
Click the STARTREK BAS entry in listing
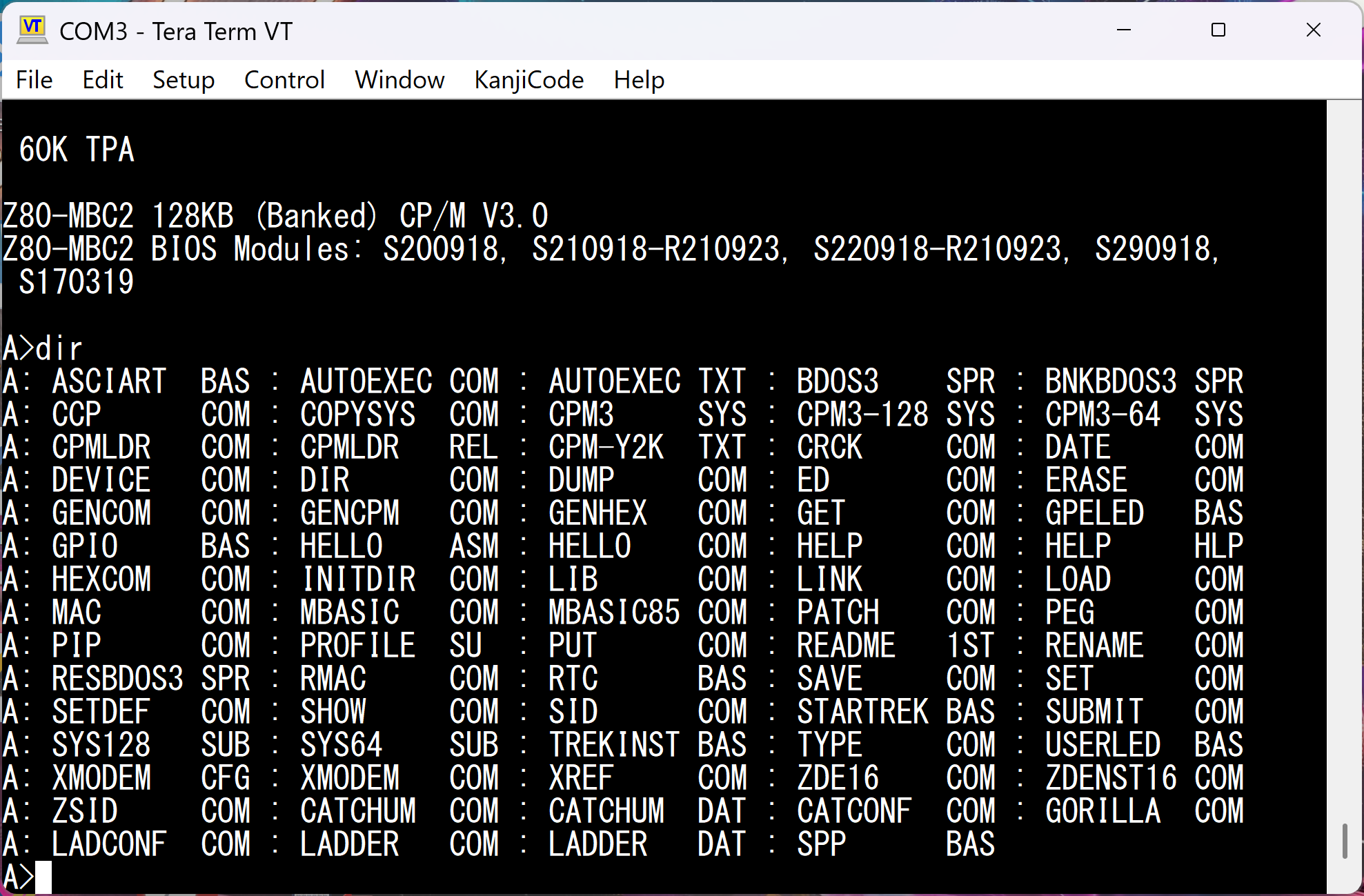click(x=862, y=712)
